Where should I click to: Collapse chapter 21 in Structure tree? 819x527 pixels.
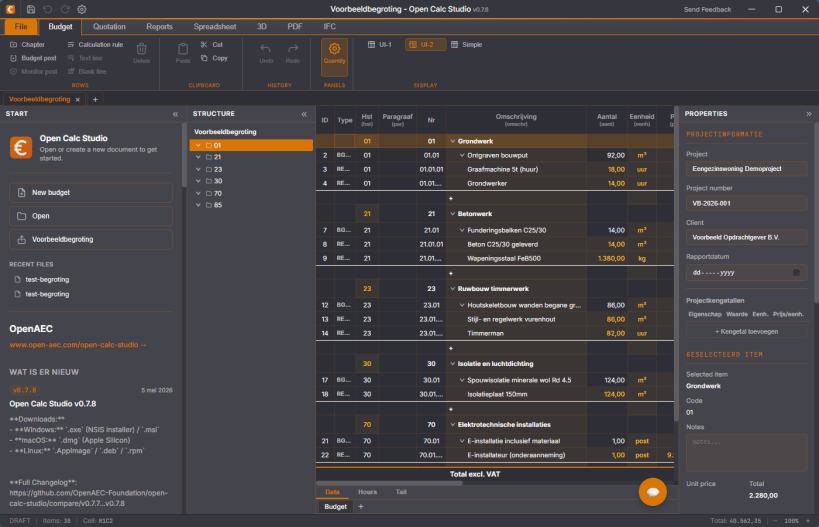coord(198,157)
